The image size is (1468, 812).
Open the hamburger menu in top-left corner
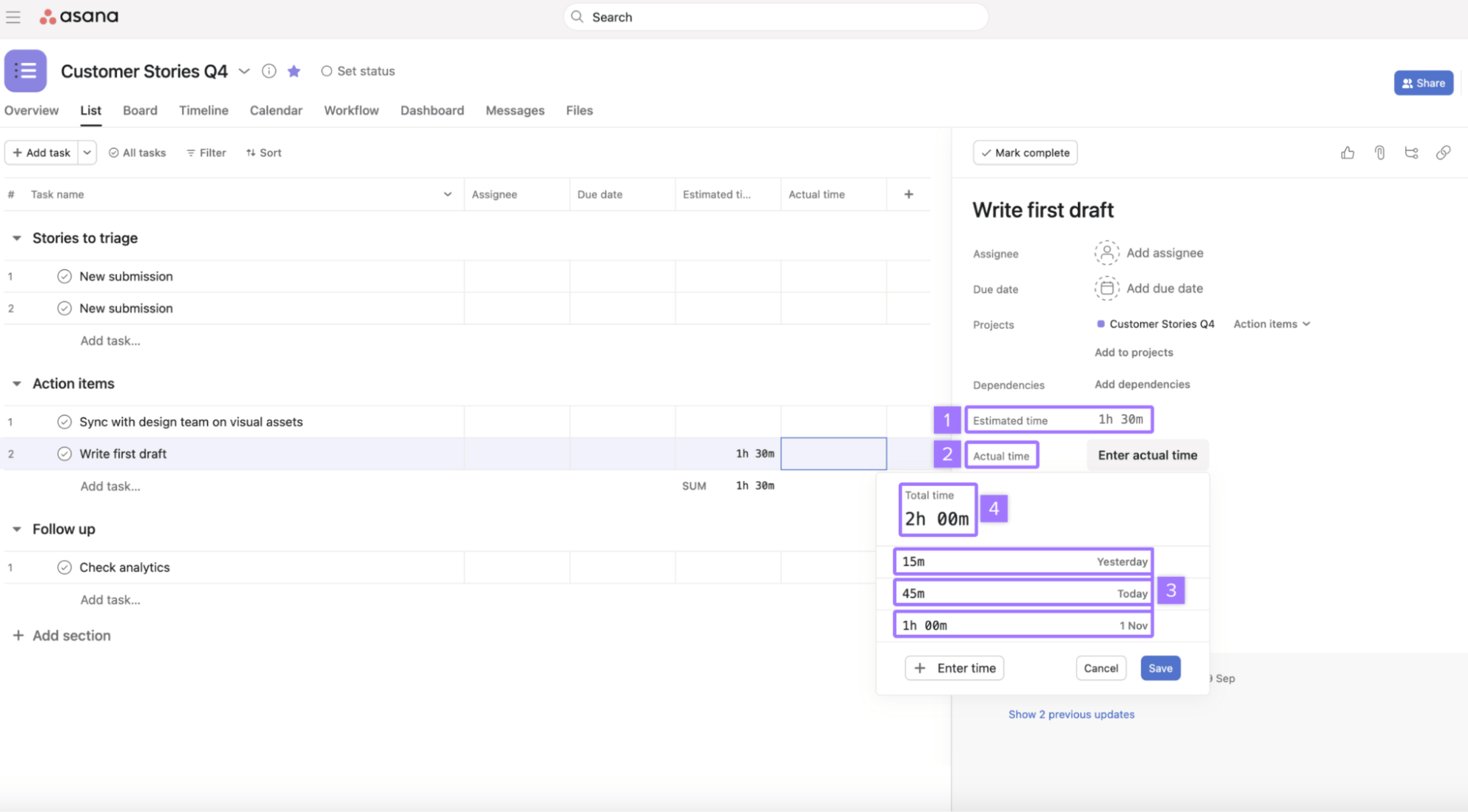[x=13, y=17]
